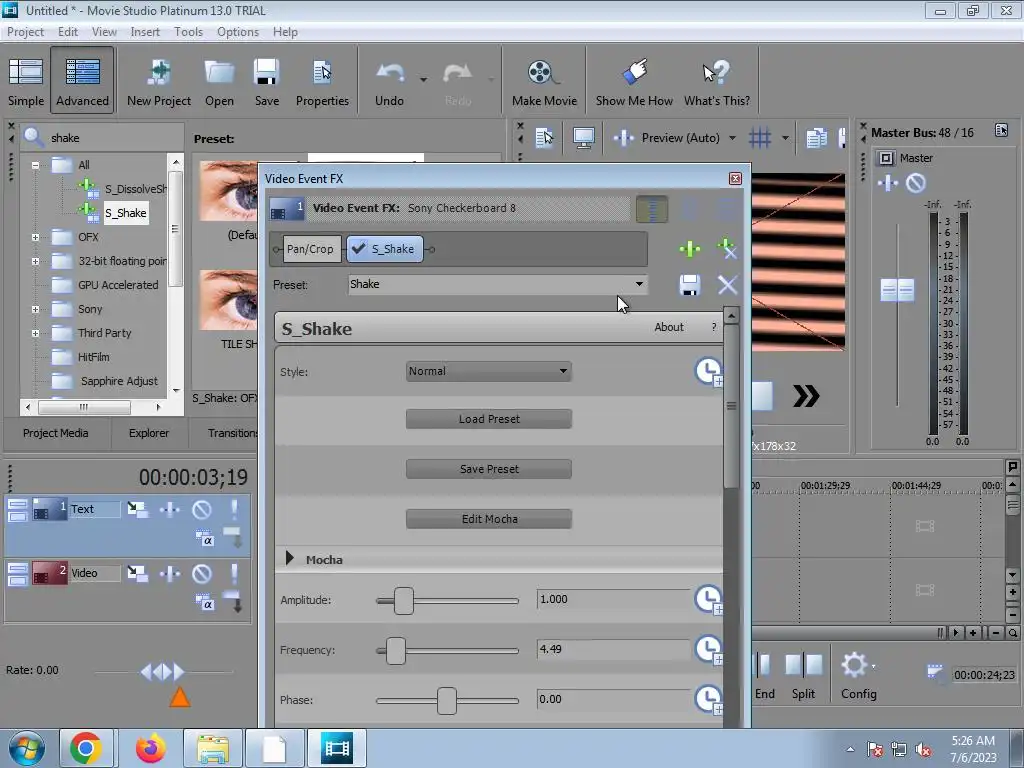
Task: Mute the Text track
Action: (201, 509)
